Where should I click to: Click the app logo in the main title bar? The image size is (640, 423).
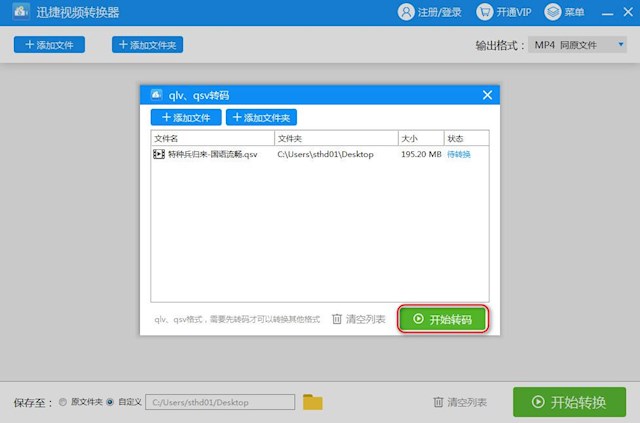(x=20, y=11)
